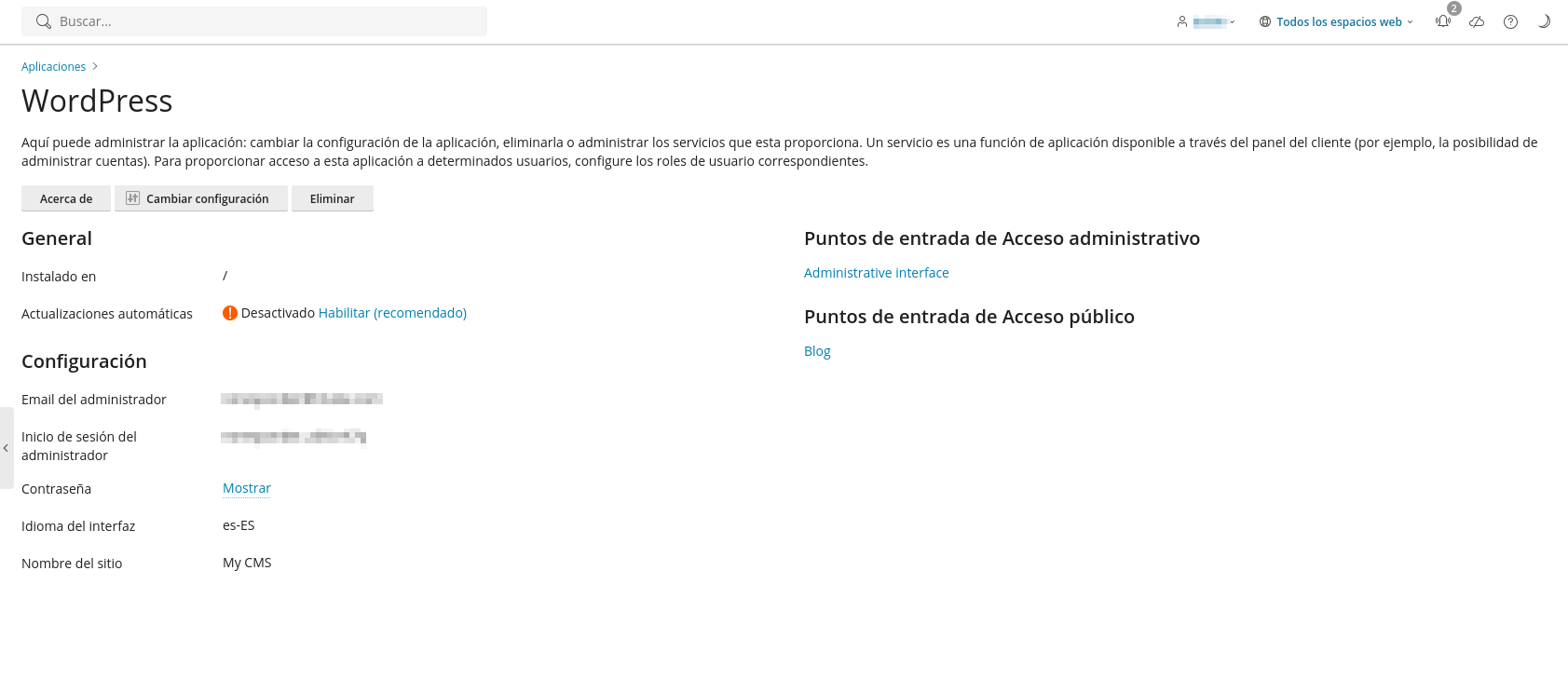
Task: Click the orange warning icon beside Desactivado
Action: click(x=230, y=313)
